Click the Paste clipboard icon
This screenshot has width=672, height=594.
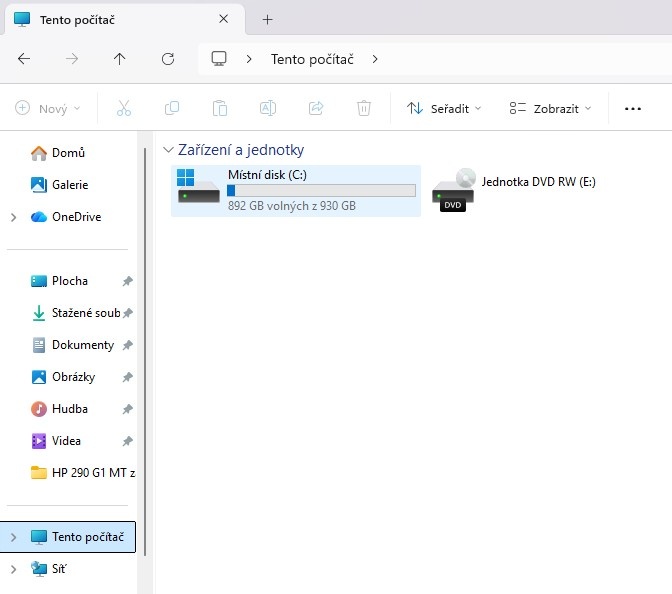coord(220,108)
